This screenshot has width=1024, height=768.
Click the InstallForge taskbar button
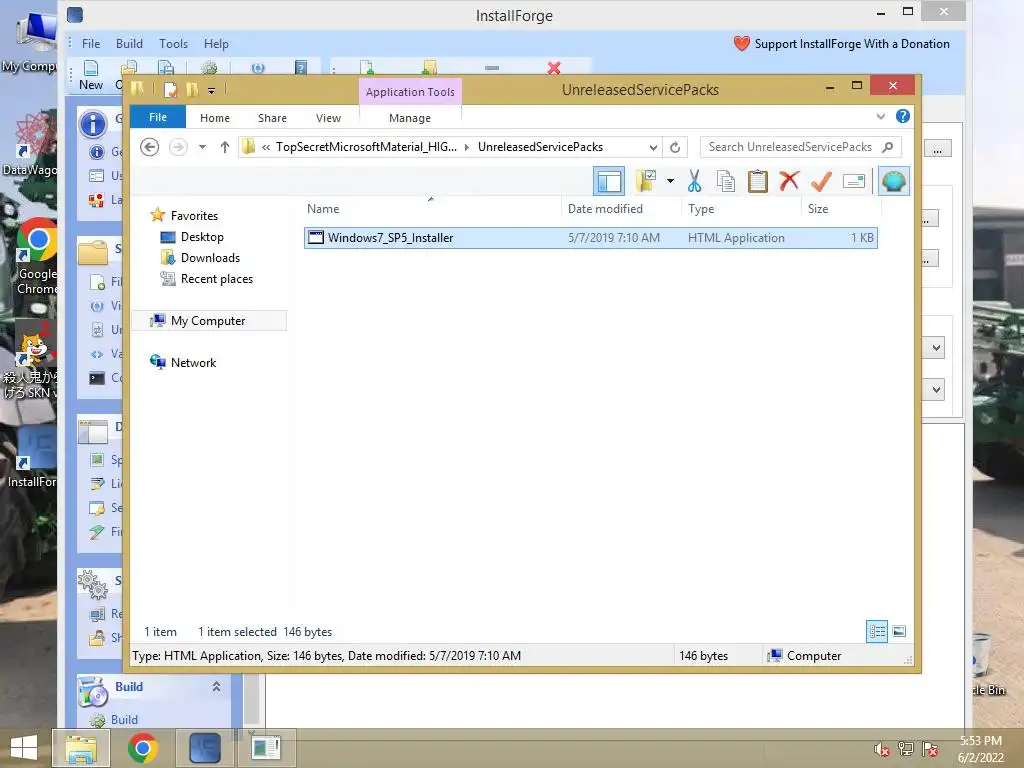pyautogui.click(x=205, y=748)
